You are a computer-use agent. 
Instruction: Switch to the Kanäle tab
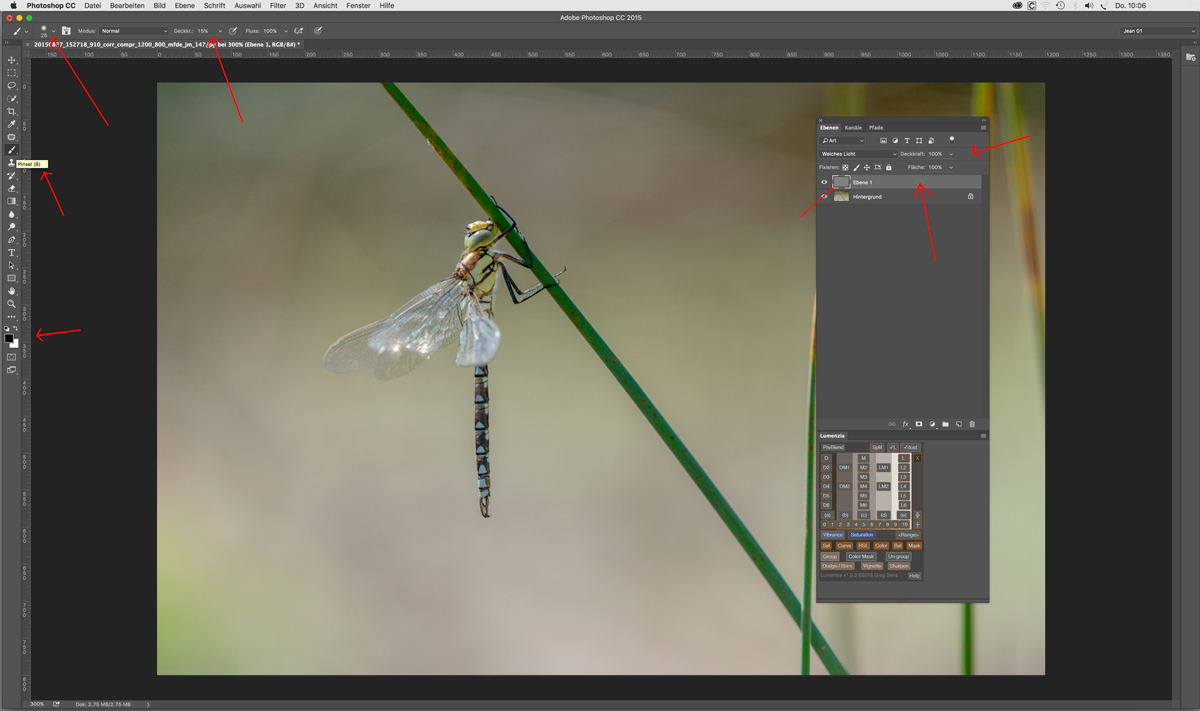(853, 128)
